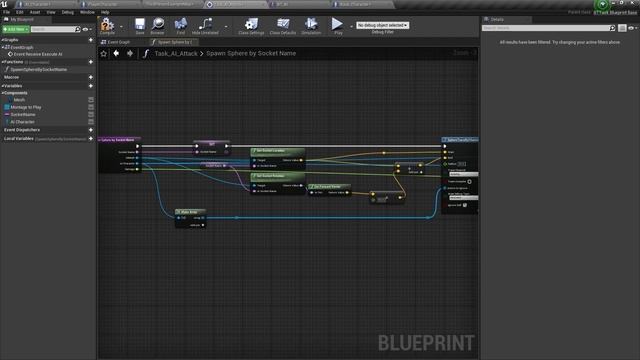This screenshot has width=640, height=360.
Task: Click the Unreal Engine logo icon
Action: click(x=4, y=4)
